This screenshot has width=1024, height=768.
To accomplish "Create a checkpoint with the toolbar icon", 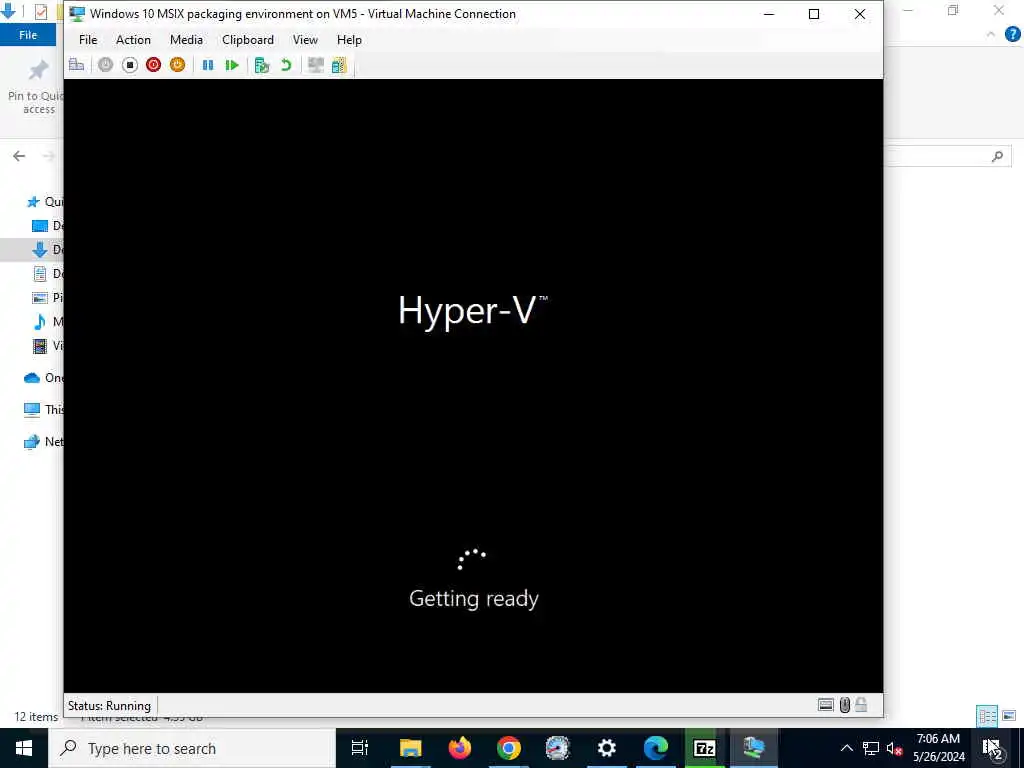I will click(x=262, y=65).
